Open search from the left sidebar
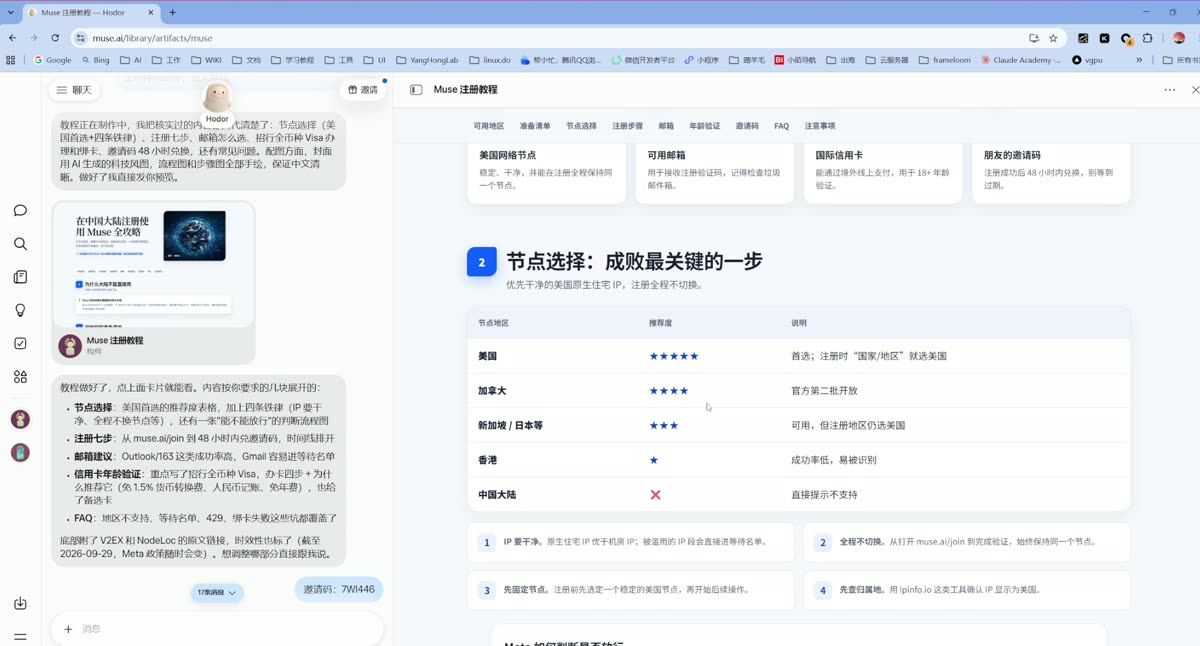The image size is (1200, 646). click(x=20, y=244)
